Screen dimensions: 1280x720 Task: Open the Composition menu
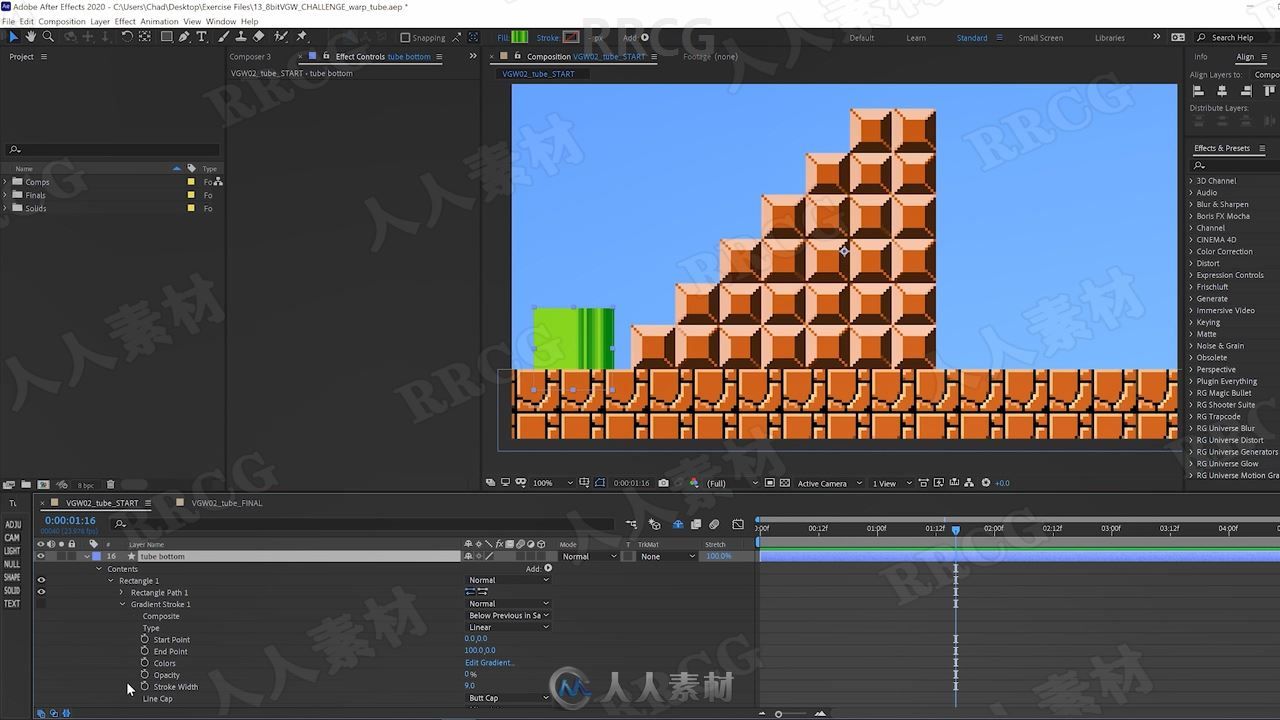61,21
